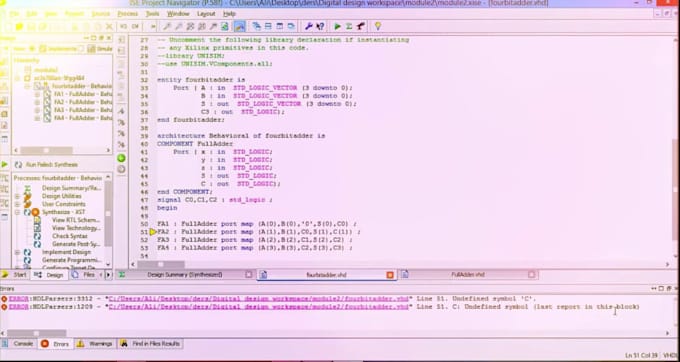Switch to the Files panel tab

pyautogui.click(x=84, y=275)
